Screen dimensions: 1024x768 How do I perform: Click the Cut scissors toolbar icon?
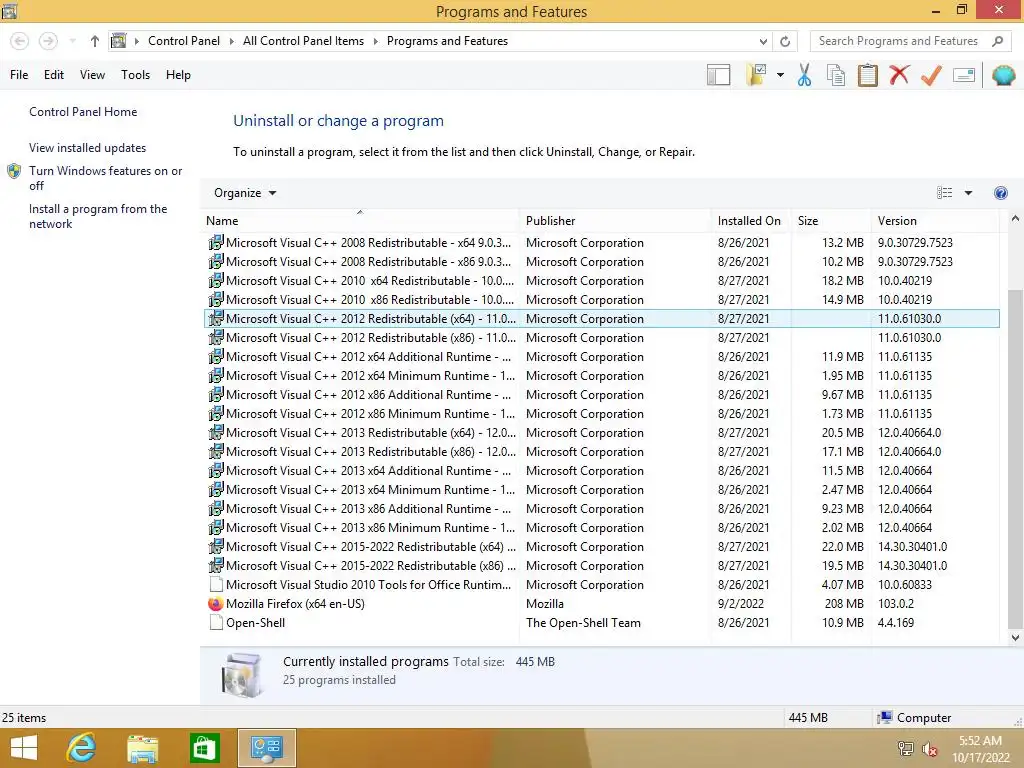pos(804,75)
